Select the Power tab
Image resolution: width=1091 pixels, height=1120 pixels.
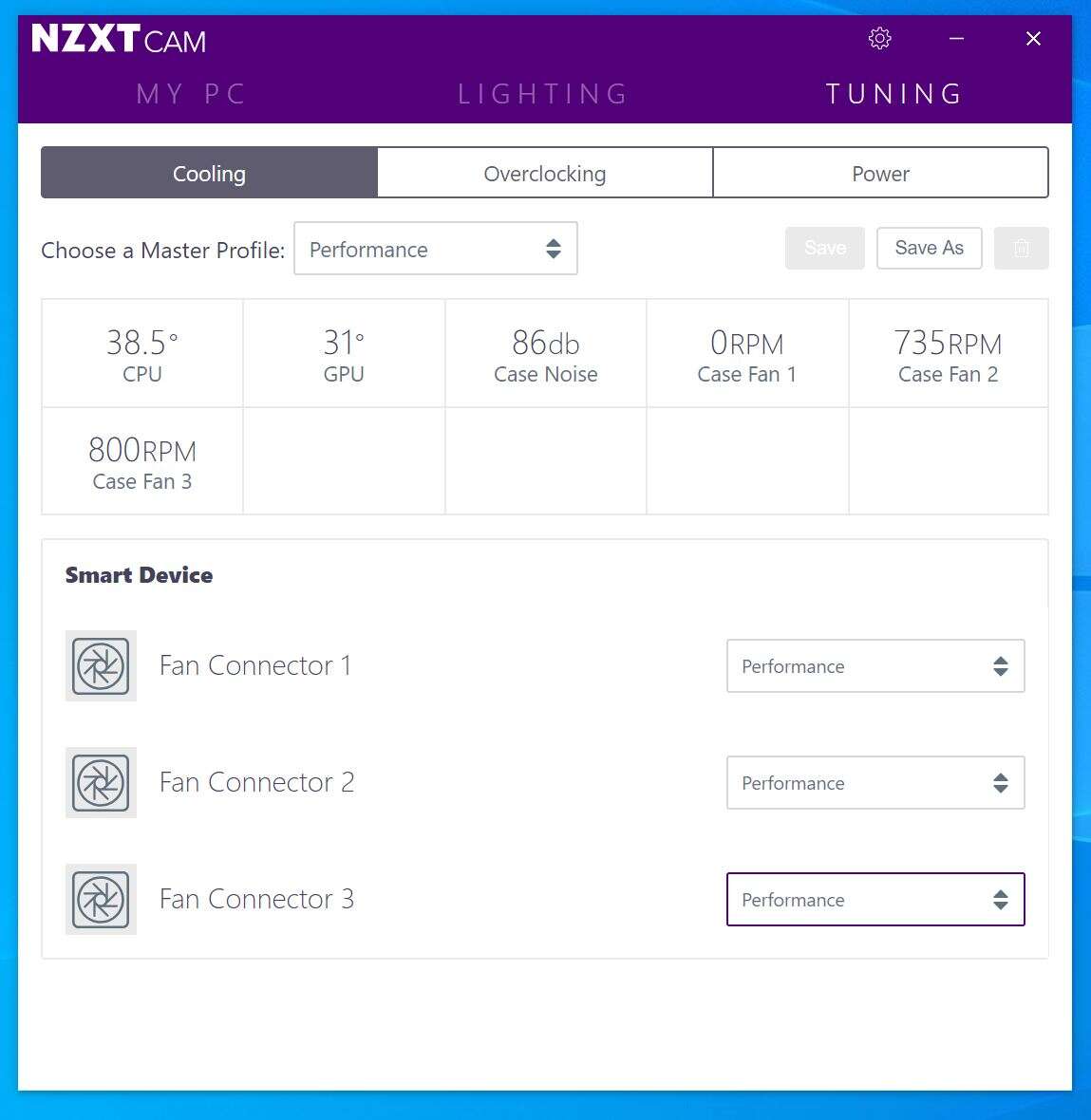(879, 173)
